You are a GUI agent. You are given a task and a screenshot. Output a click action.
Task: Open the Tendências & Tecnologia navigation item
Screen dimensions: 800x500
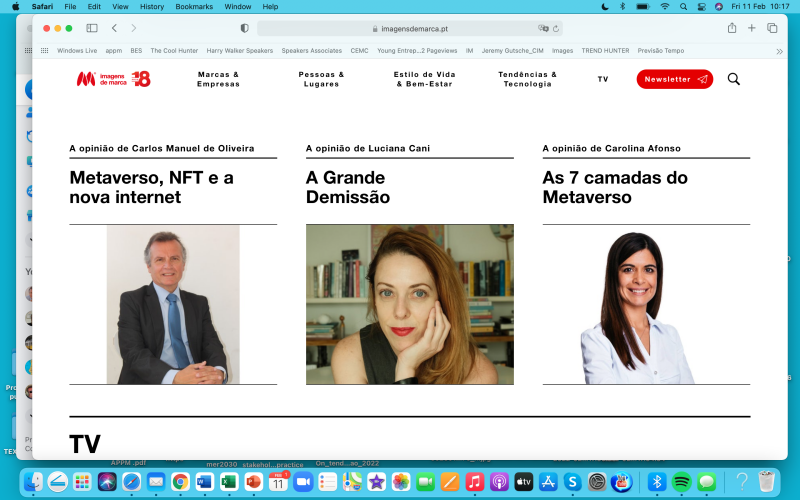[528, 79]
